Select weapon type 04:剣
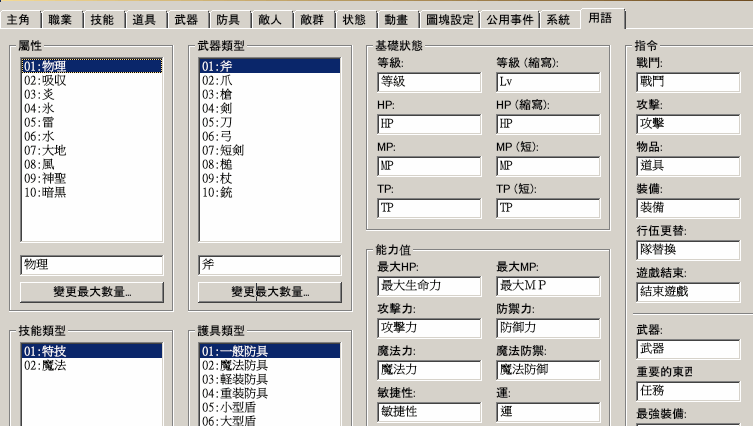The height and width of the screenshot is (426, 753). (270, 108)
